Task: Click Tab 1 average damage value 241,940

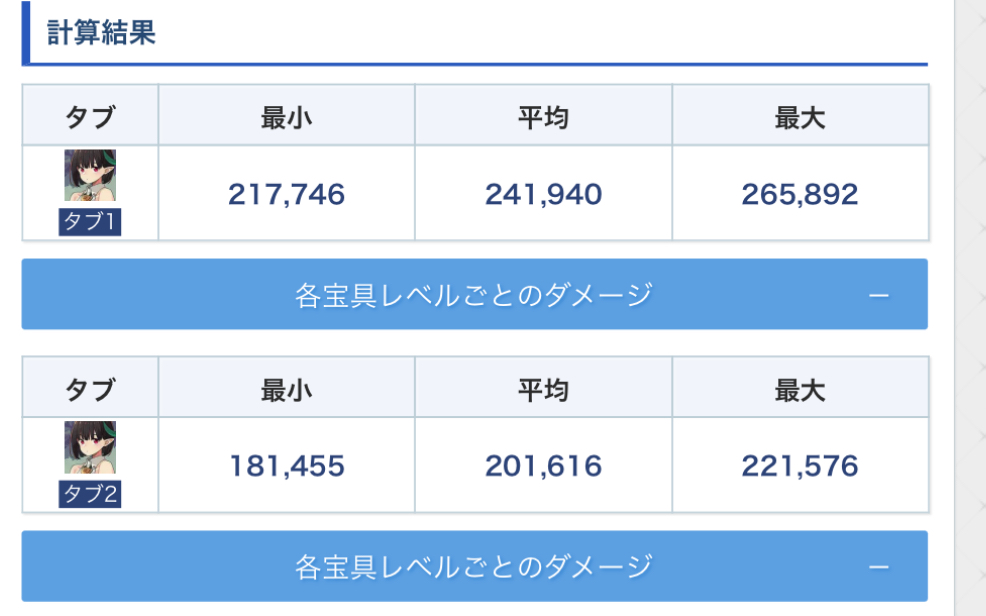Action: 543,194
